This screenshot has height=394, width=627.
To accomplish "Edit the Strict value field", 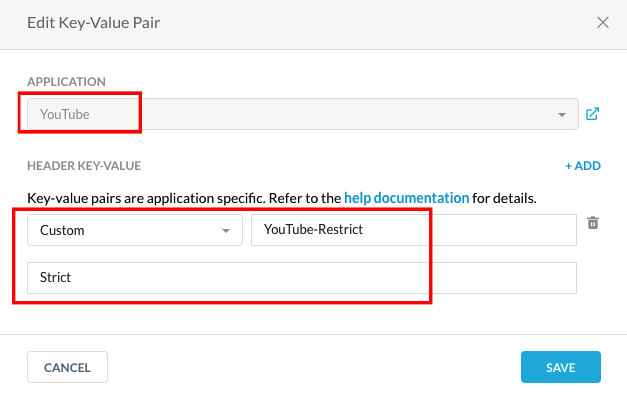I will (302, 278).
